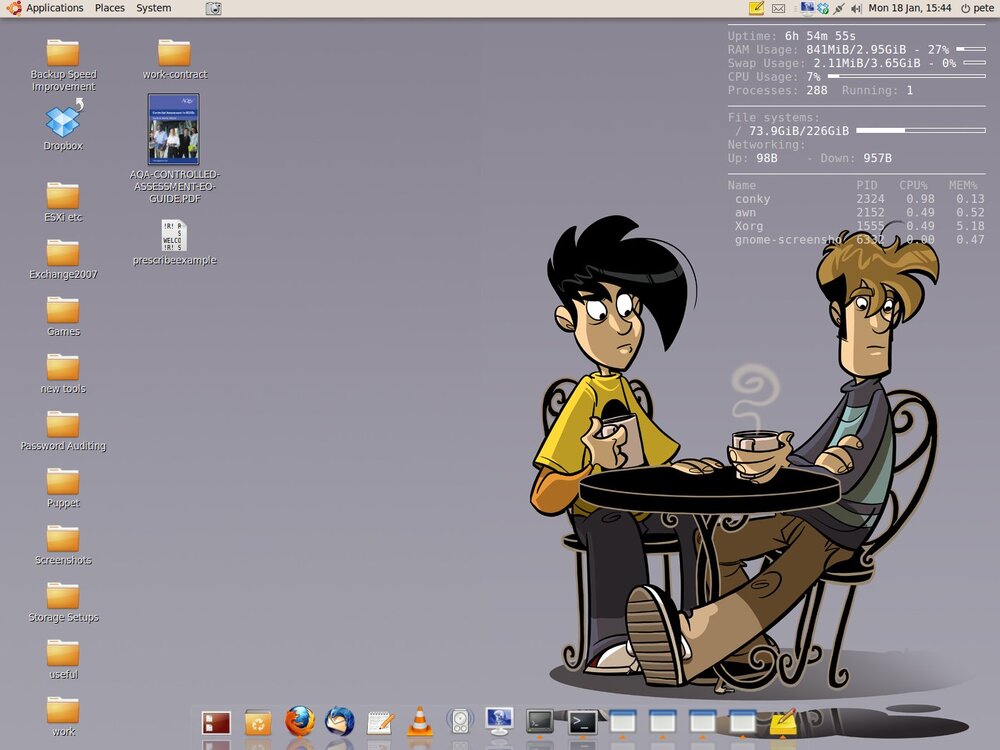Select the new tools folder
Viewport: 1000px width, 750px height.
[63, 374]
